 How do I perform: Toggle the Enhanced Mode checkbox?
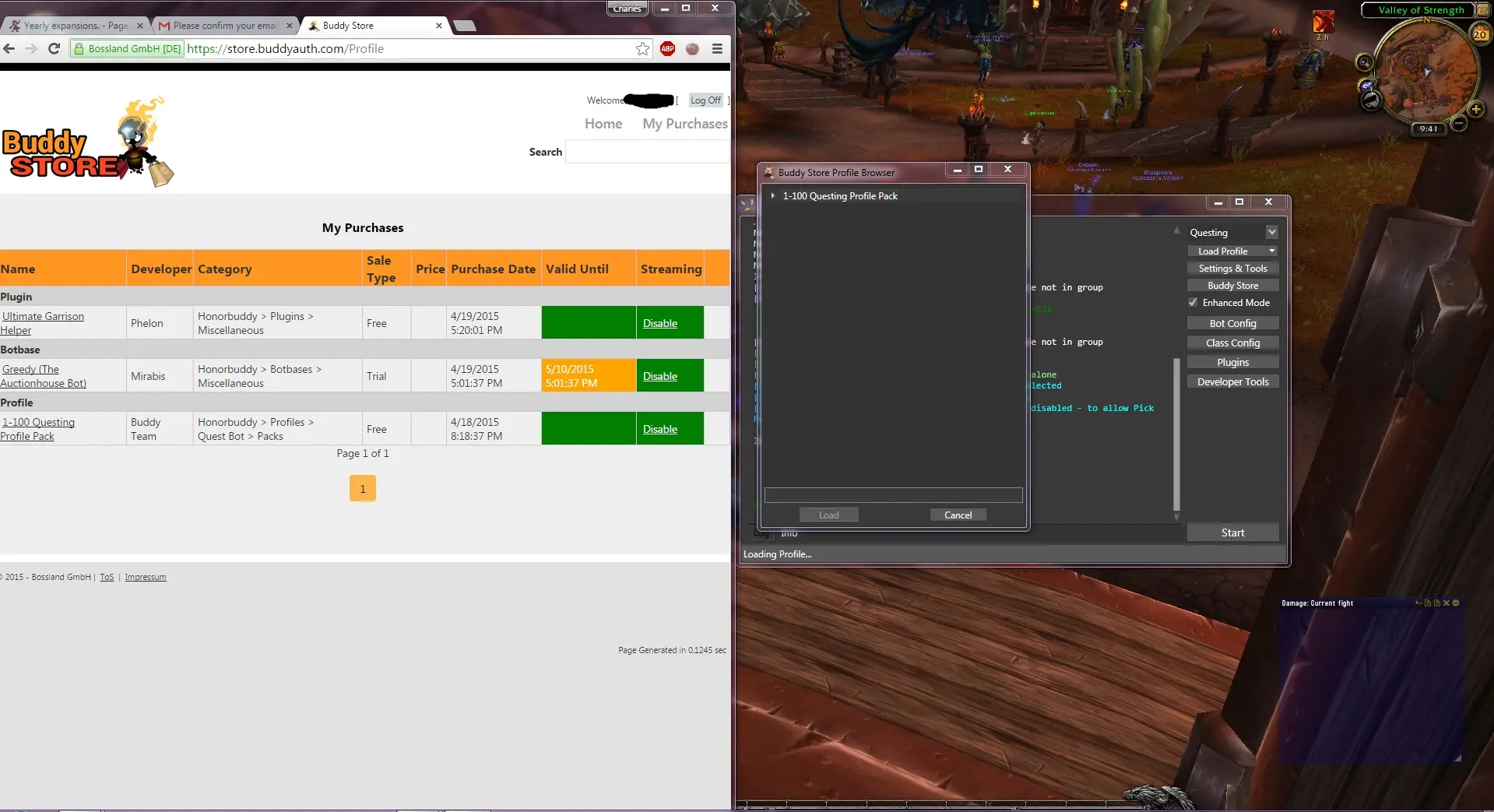click(x=1193, y=302)
